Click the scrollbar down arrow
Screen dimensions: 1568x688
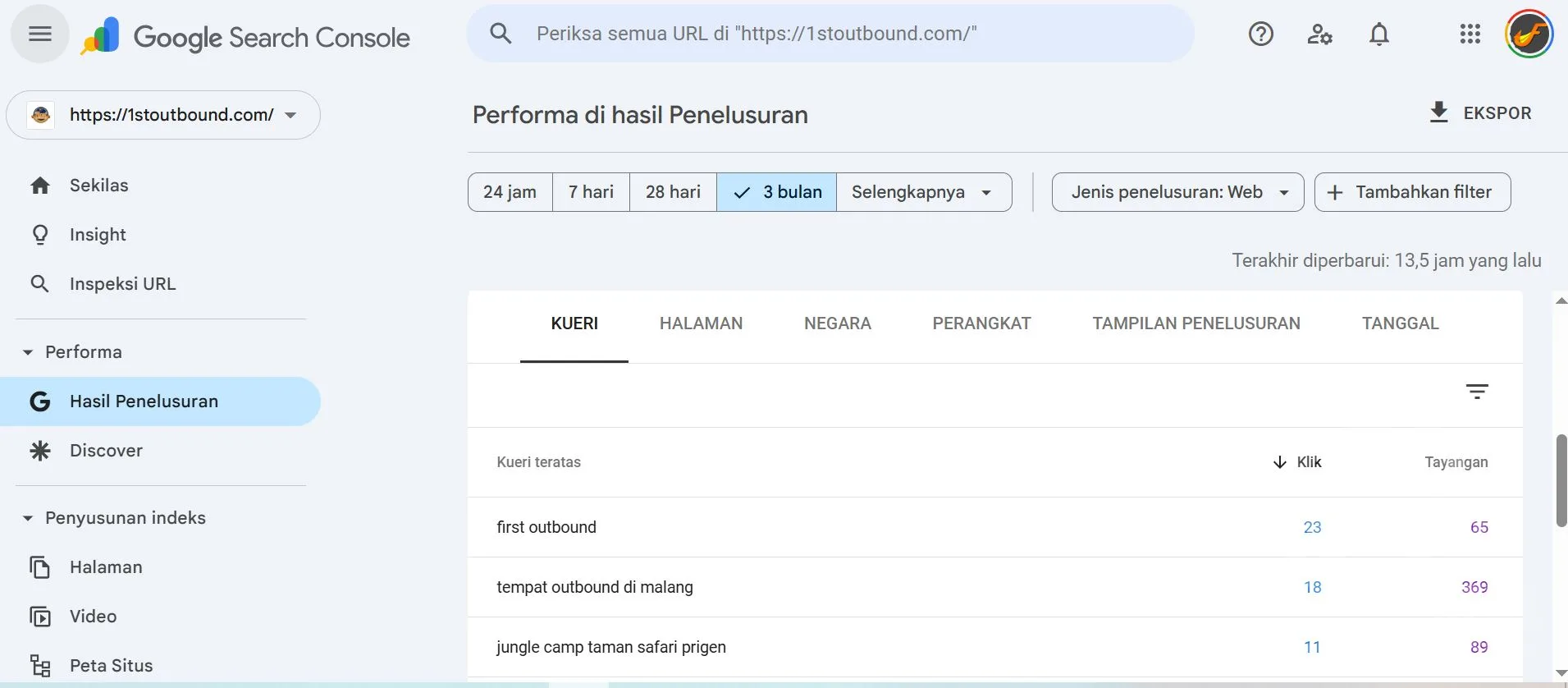pyautogui.click(x=1561, y=673)
